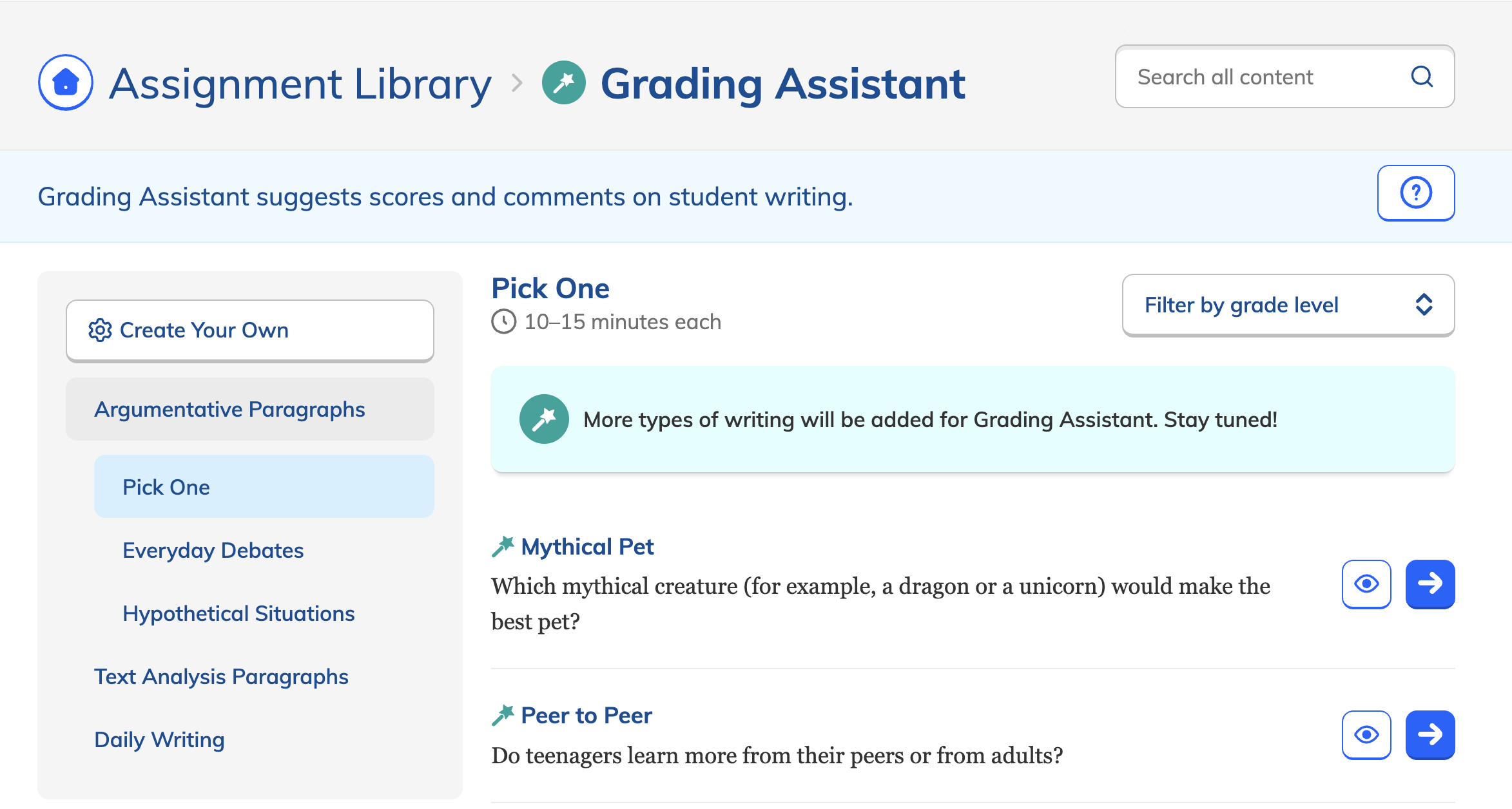
Task: Switch to the Everyday Debates tab
Action: (213, 550)
